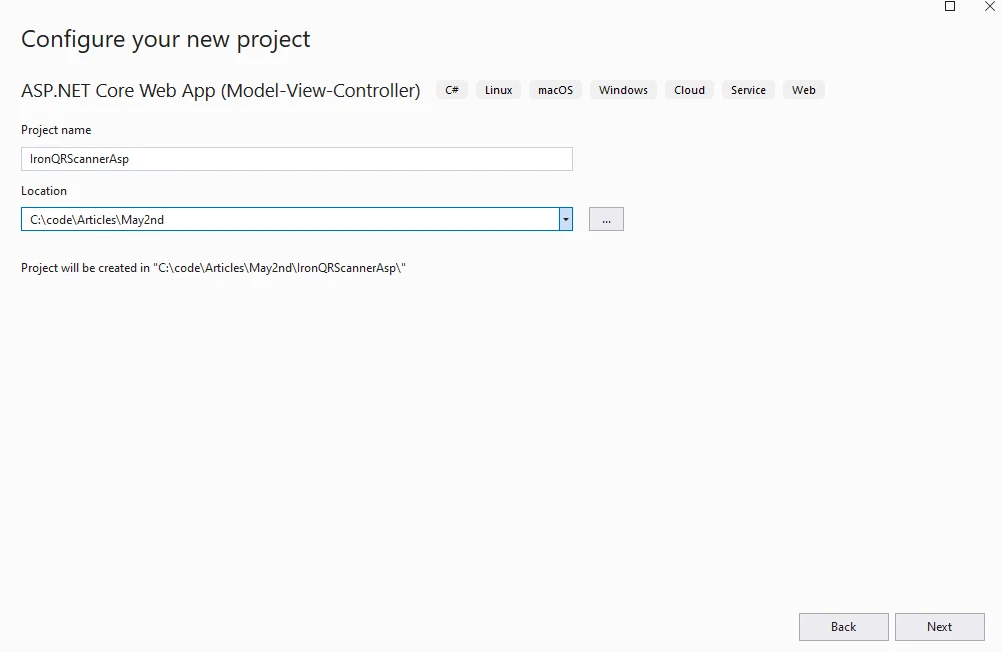Click the macOS platform tag
This screenshot has width=1002, height=652.
point(555,90)
